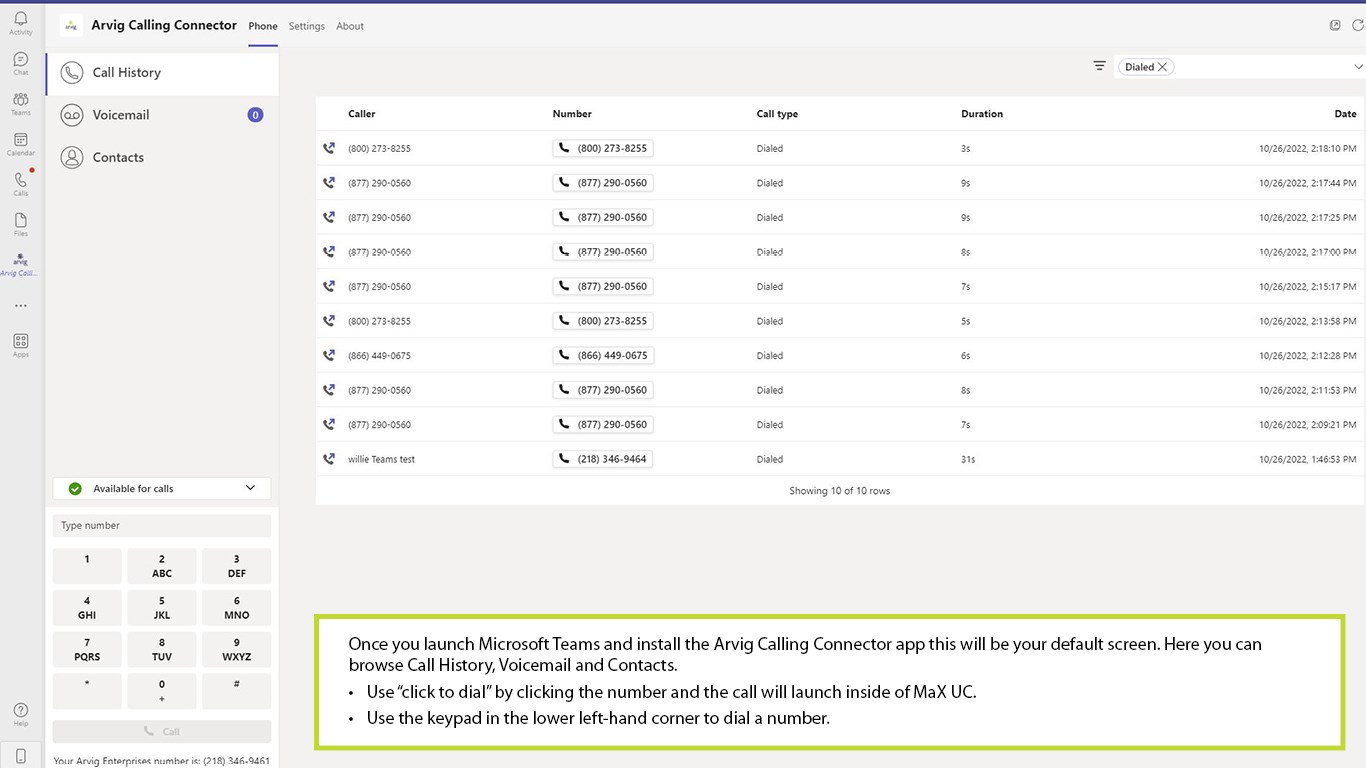Open the Activity bell icon in Teams sidebar
The image size is (1366, 768).
pos(21,23)
